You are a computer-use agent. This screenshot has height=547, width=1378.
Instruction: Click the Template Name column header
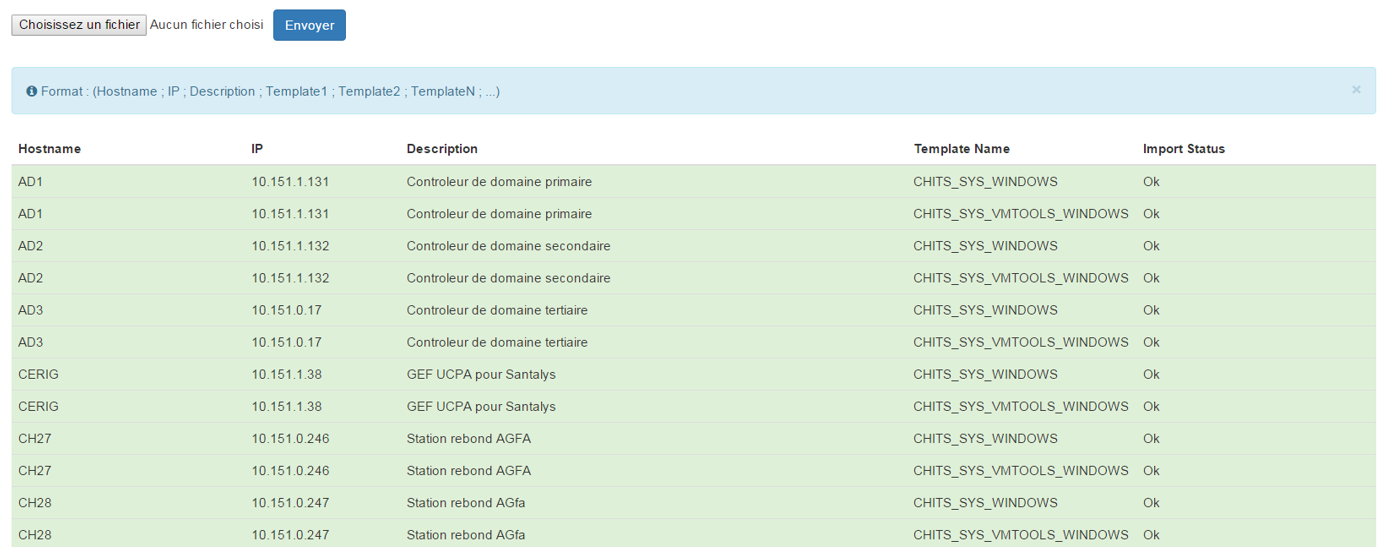tap(961, 149)
